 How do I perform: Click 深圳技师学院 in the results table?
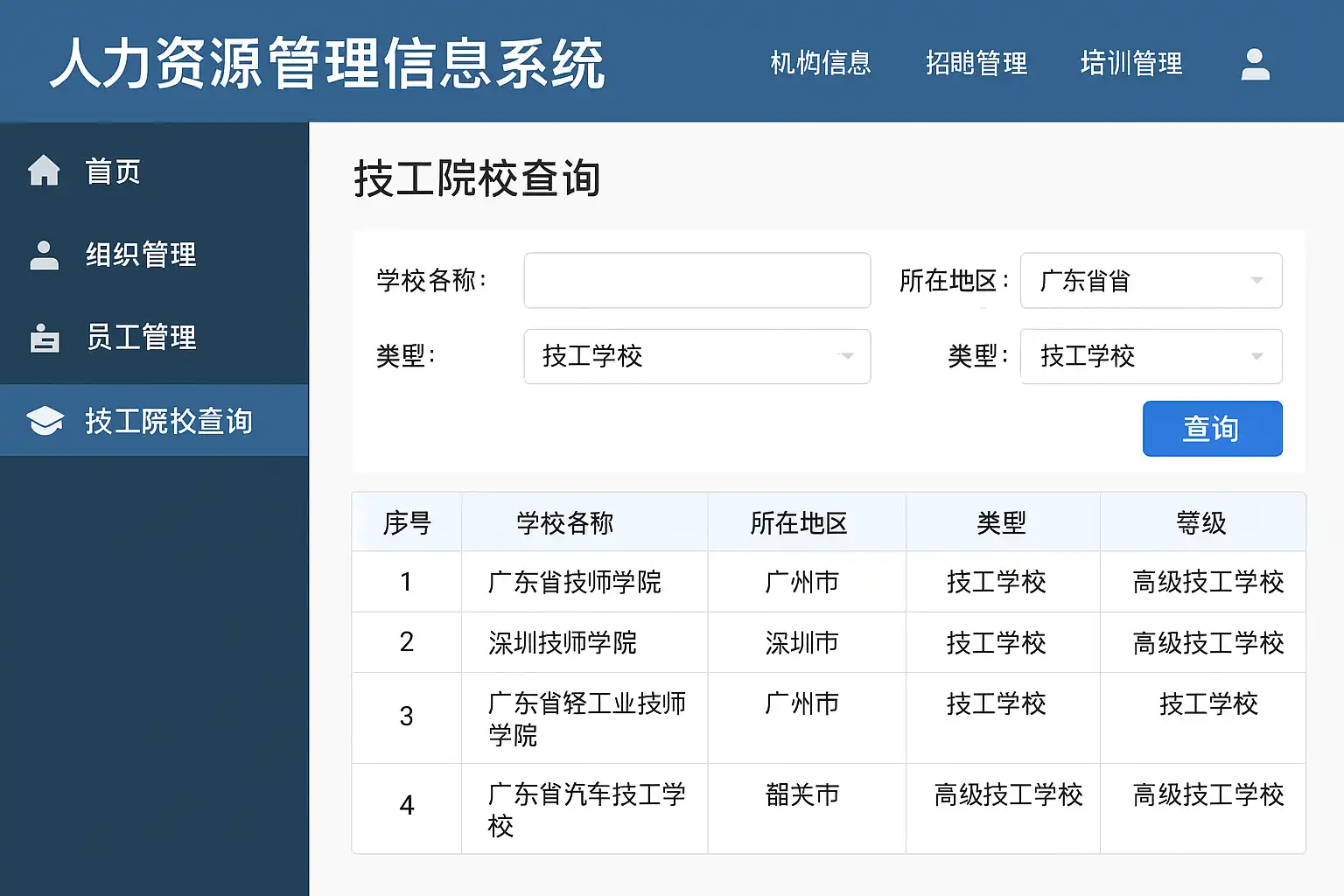pos(562,643)
